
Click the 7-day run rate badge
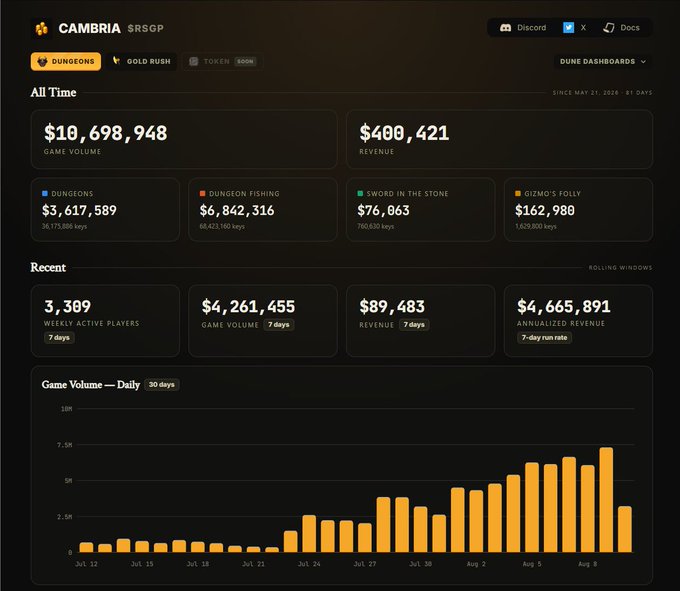544,337
